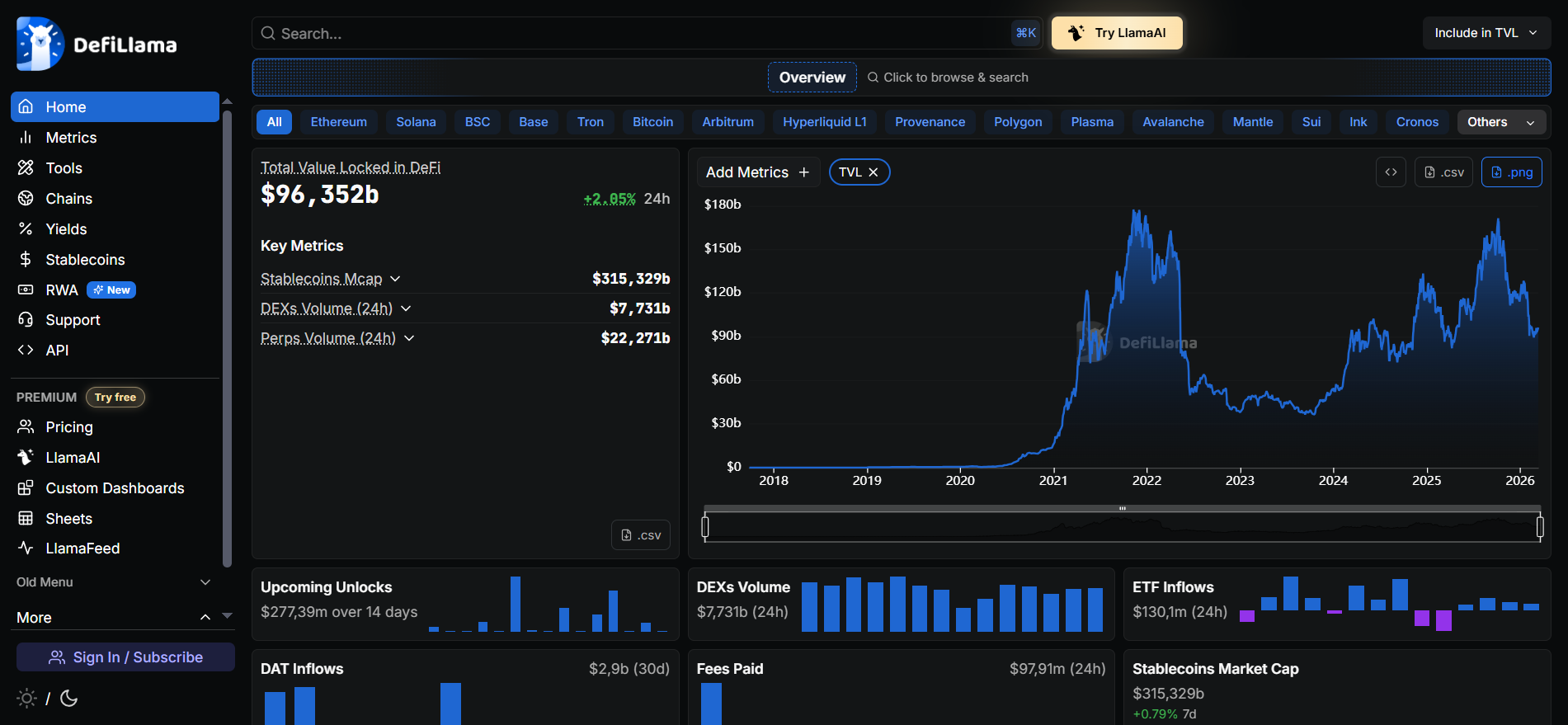Click the left chart range handle
Screen dimensions: 1568x725
pos(705,526)
